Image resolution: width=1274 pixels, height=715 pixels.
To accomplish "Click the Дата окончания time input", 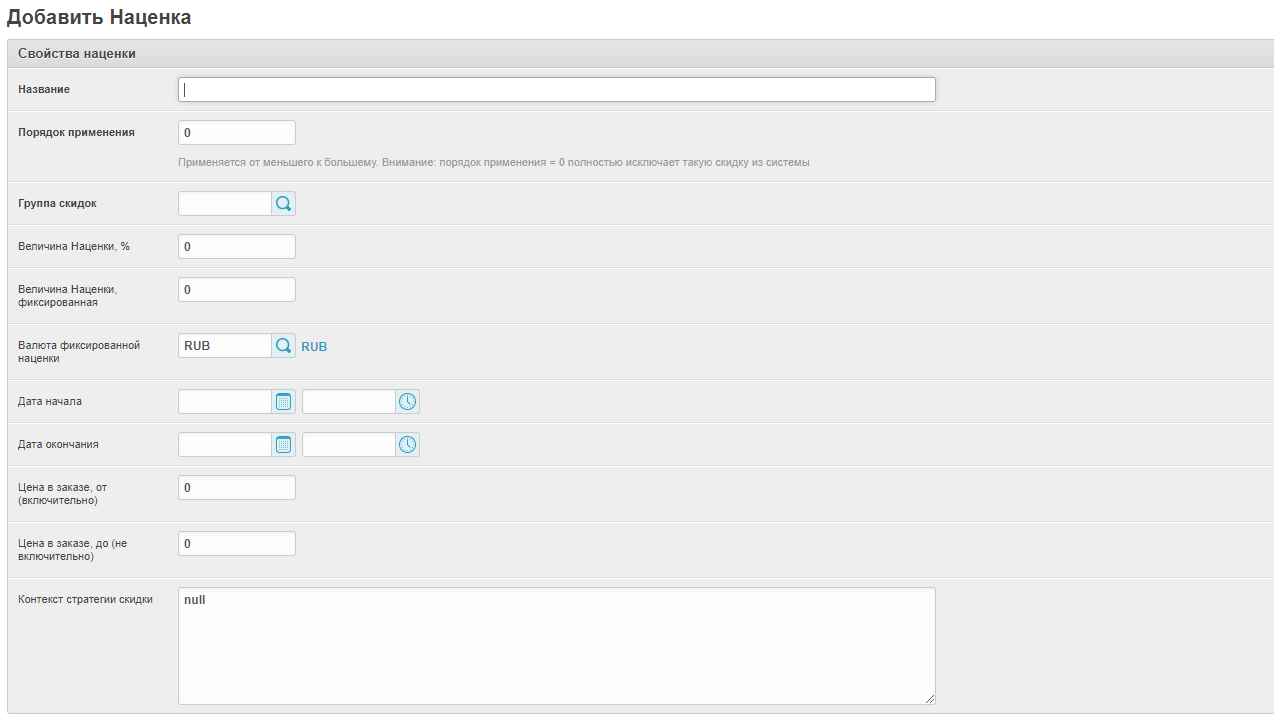I will click(348, 445).
